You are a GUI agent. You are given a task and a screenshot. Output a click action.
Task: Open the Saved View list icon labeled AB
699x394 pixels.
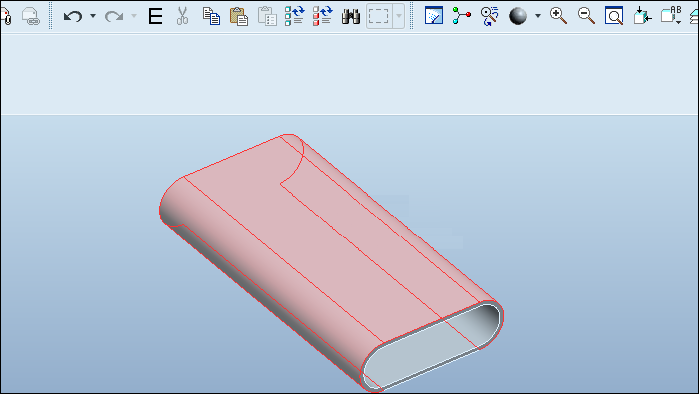pyautogui.click(x=671, y=16)
